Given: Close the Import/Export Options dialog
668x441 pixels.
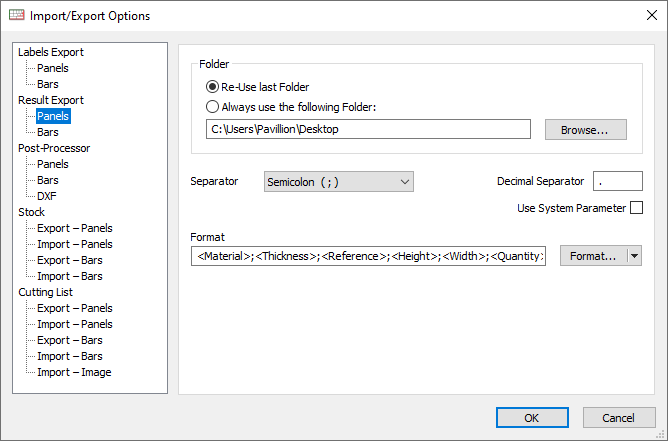Looking at the screenshot, I should (x=651, y=15).
